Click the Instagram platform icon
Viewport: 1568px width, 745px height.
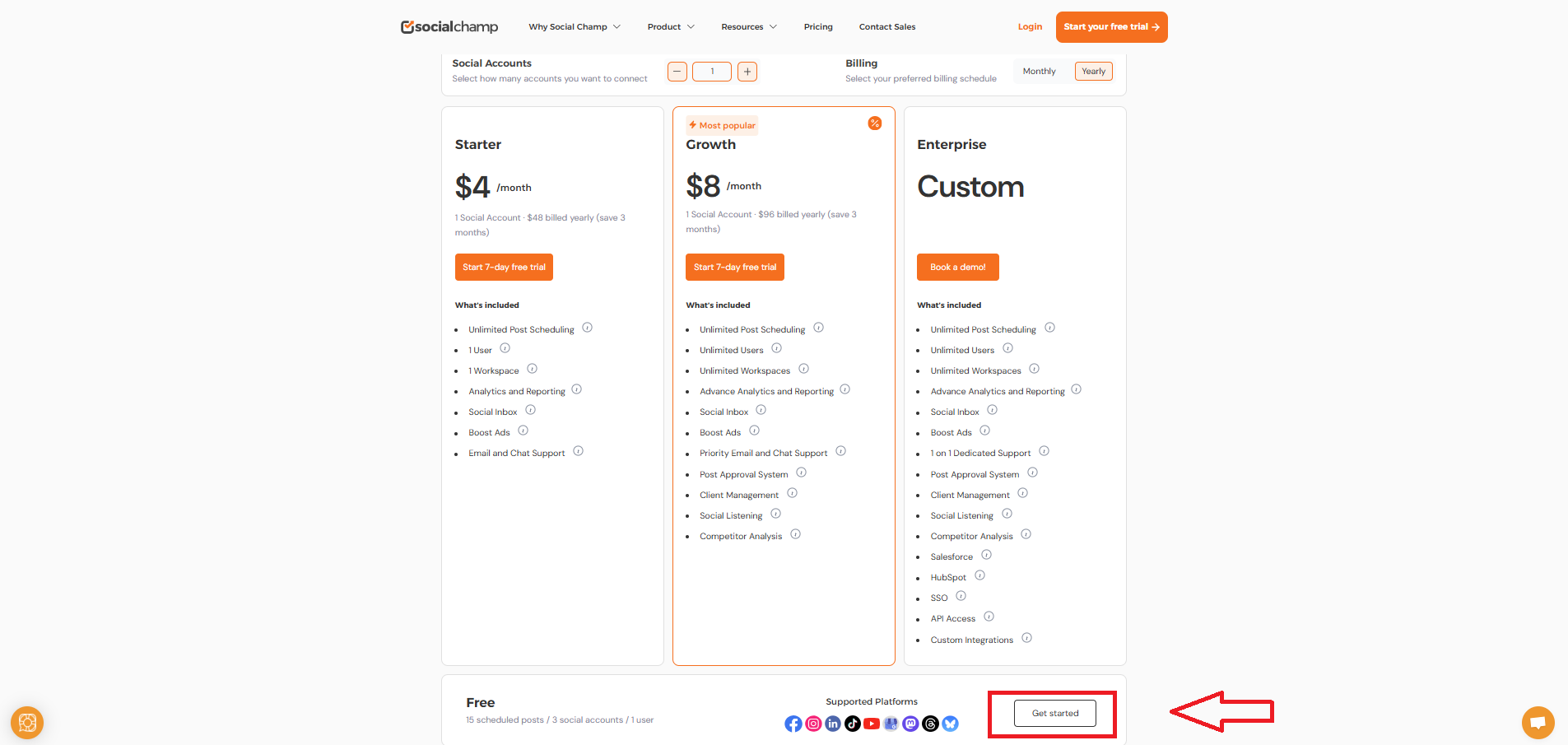coord(813,724)
